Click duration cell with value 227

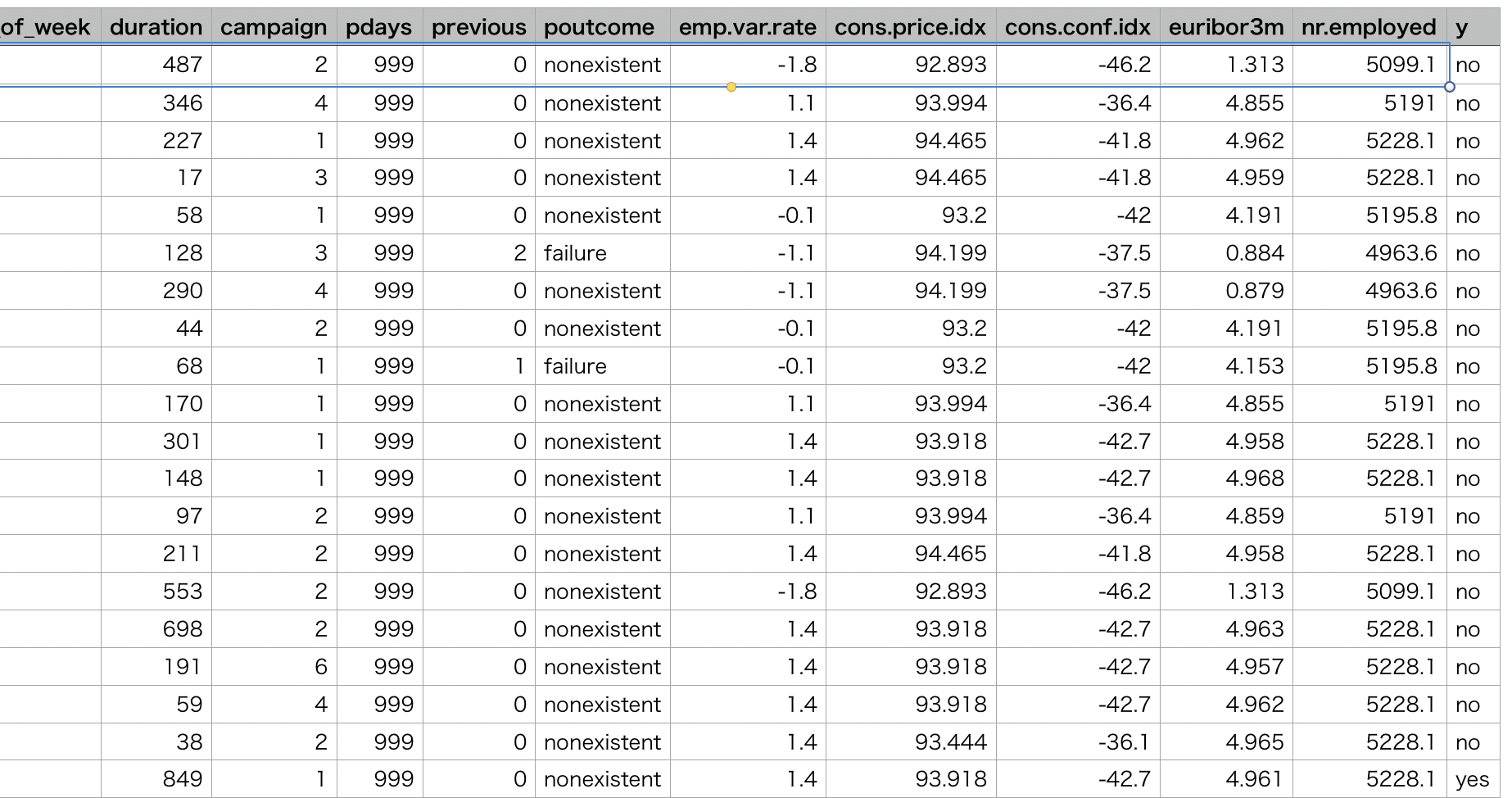coord(156,141)
